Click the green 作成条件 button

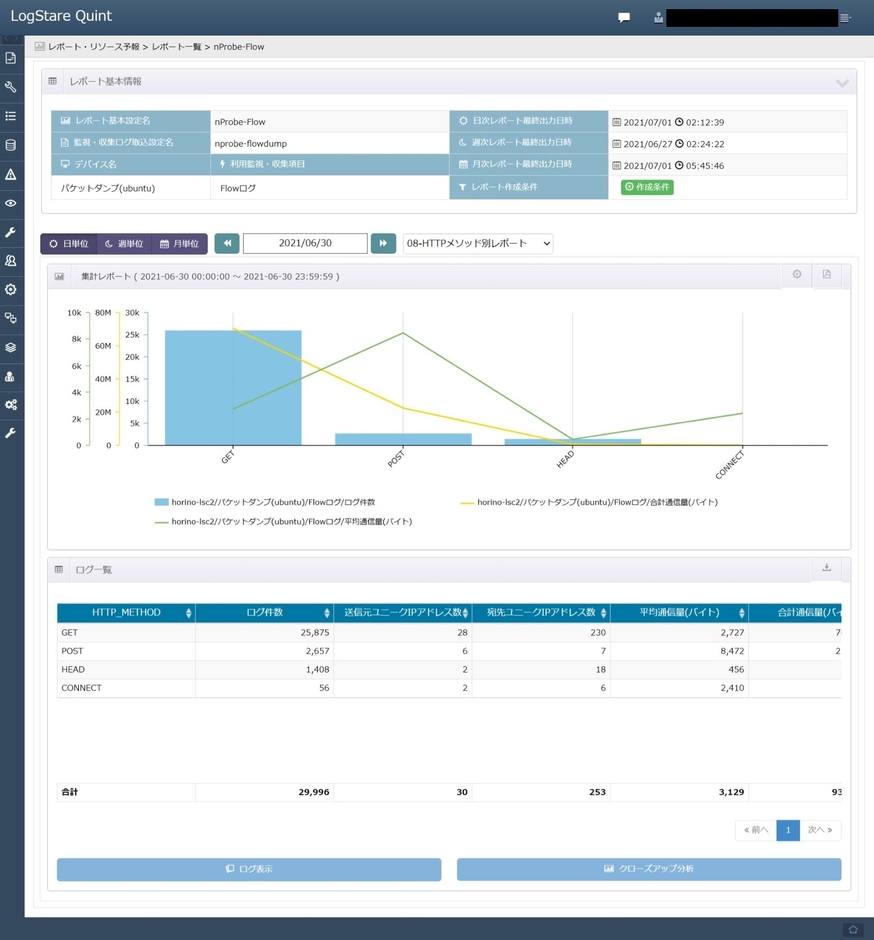647,187
